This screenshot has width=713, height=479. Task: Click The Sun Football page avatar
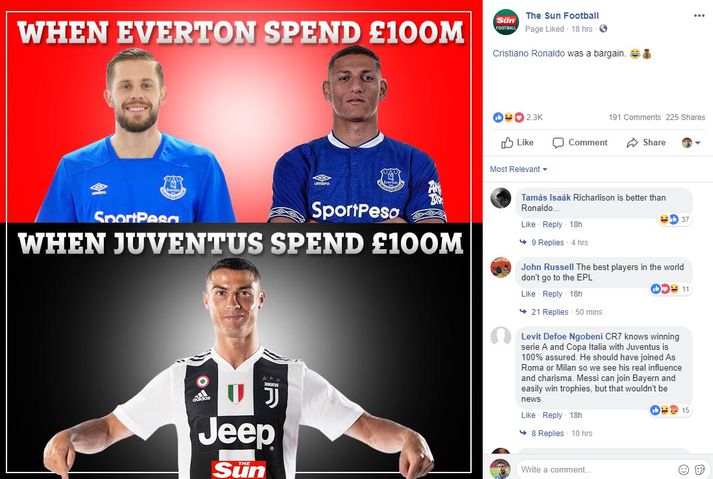point(506,22)
